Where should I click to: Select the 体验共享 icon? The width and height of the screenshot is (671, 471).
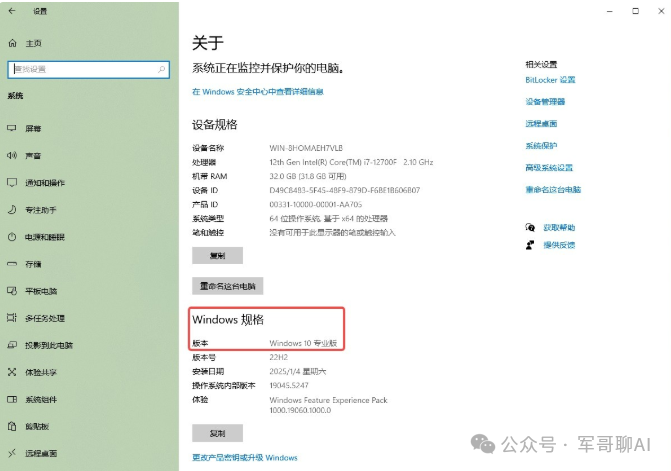coord(12,372)
